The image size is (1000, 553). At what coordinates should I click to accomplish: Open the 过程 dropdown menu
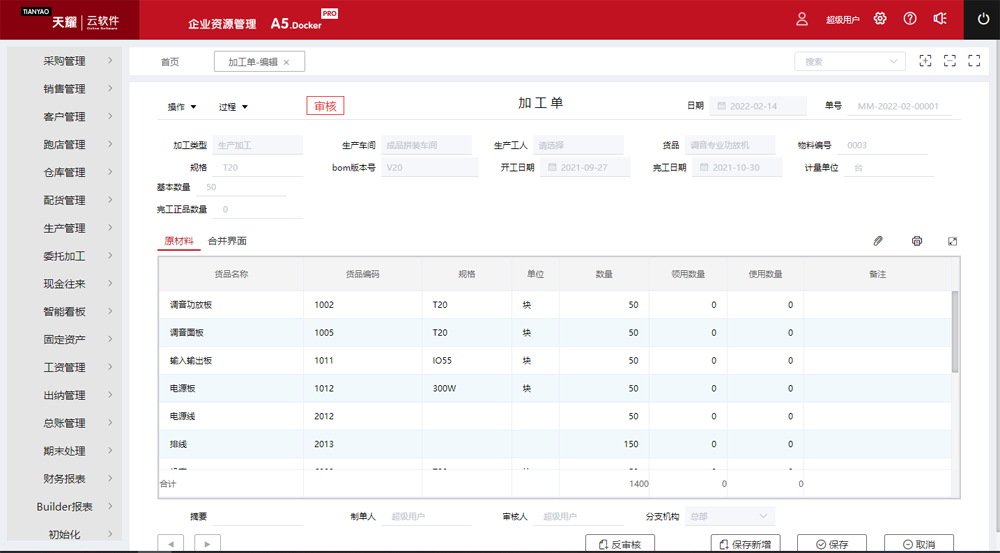pyautogui.click(x=233, y=107)
